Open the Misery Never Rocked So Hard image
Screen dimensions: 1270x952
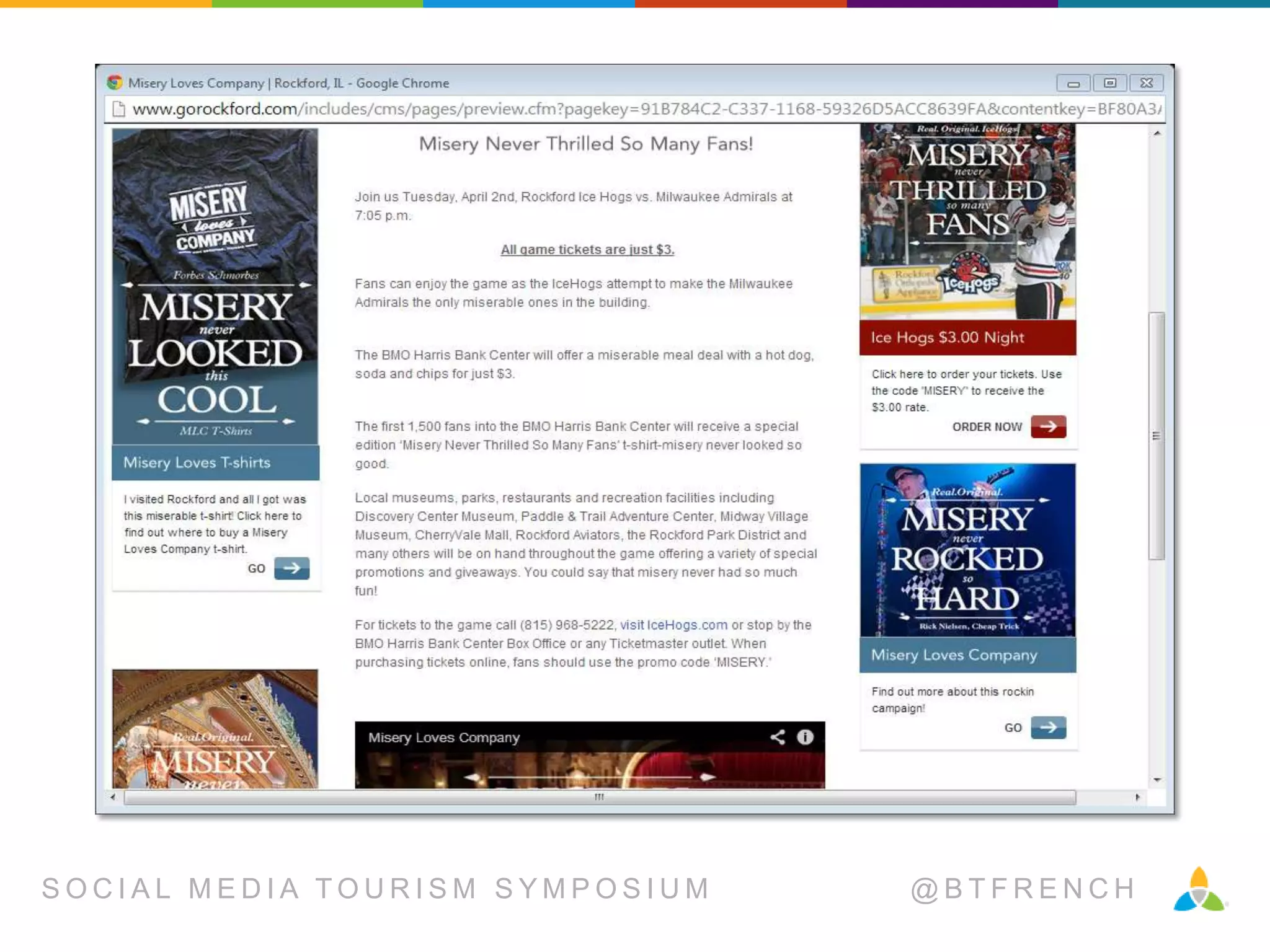(967, 550)
